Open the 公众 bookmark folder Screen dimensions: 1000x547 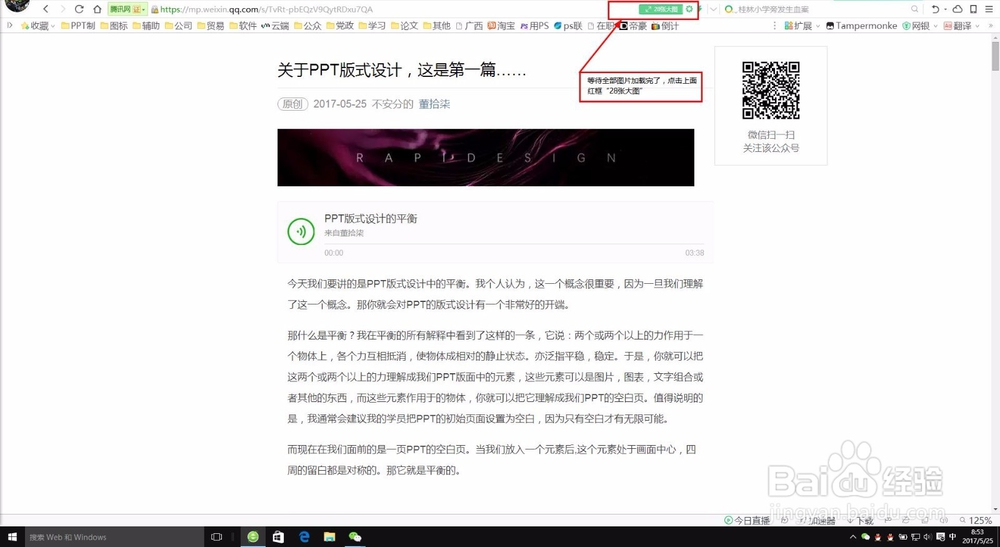click(x=308, y=26)
